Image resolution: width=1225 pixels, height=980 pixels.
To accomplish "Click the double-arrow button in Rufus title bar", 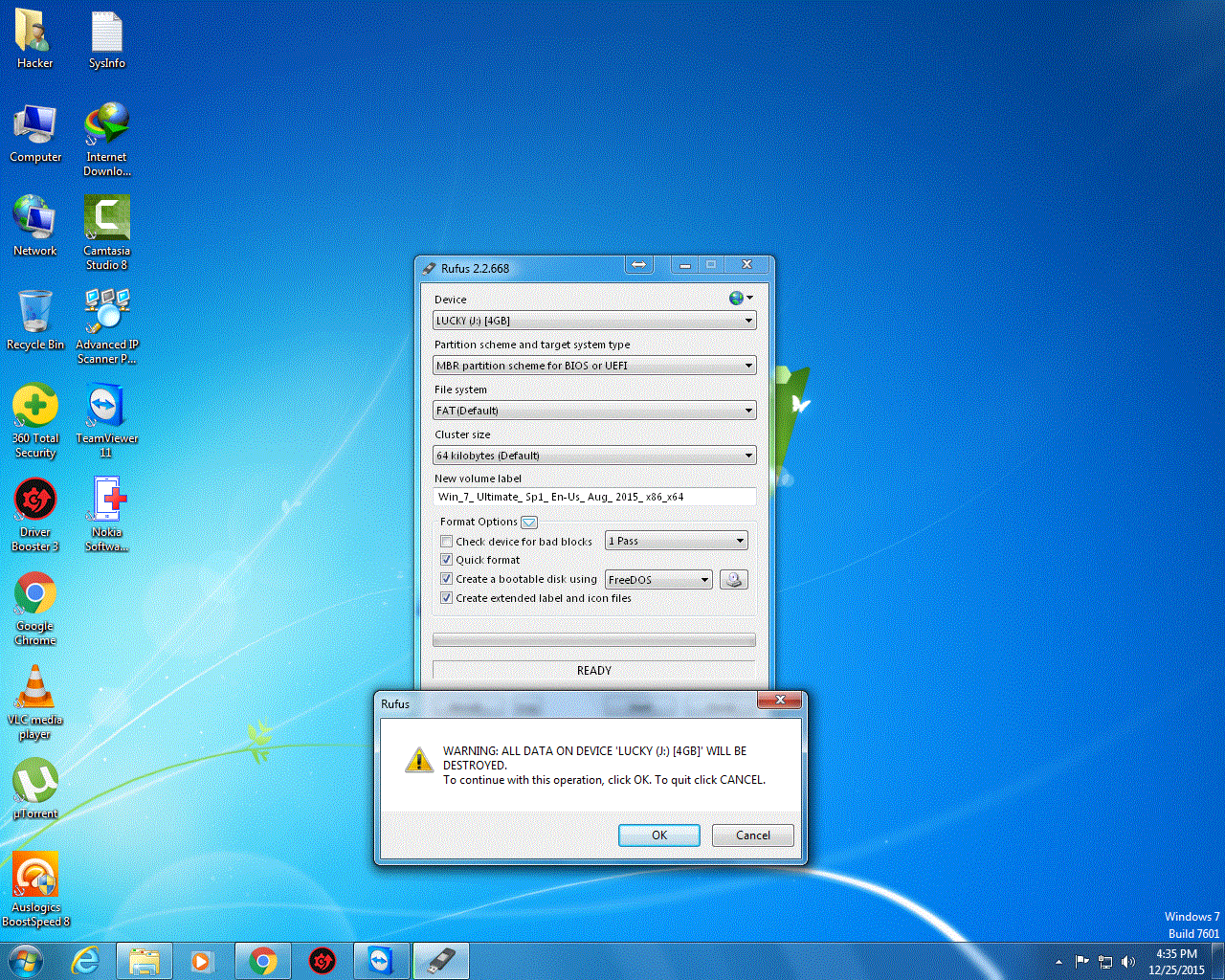I will tap(639, 265).
